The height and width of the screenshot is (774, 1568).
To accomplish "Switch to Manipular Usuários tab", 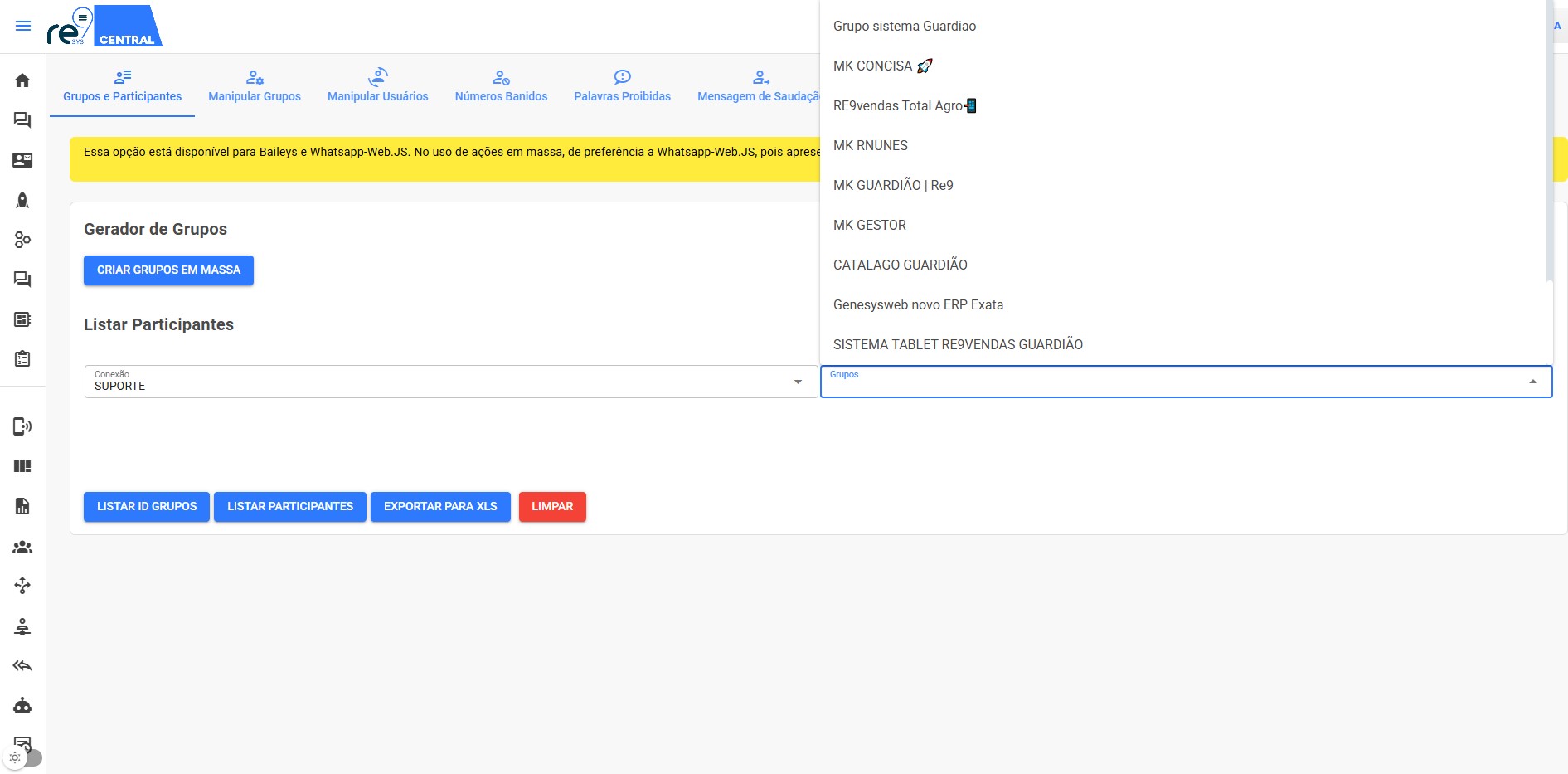I will coord(378,86).
